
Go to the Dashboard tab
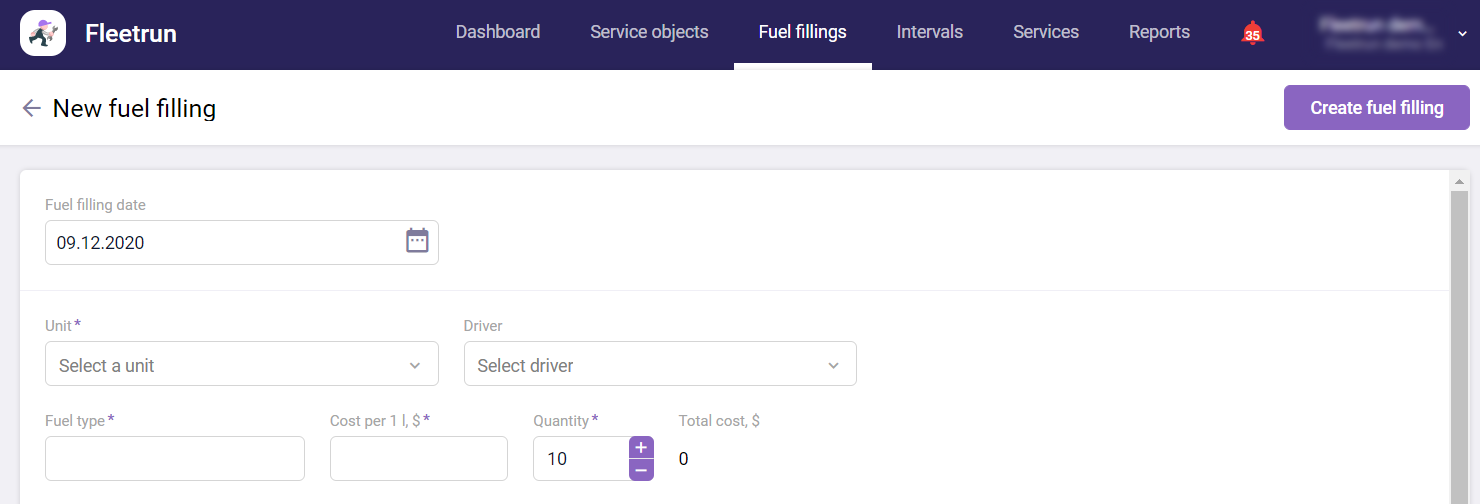click(498, 32)
